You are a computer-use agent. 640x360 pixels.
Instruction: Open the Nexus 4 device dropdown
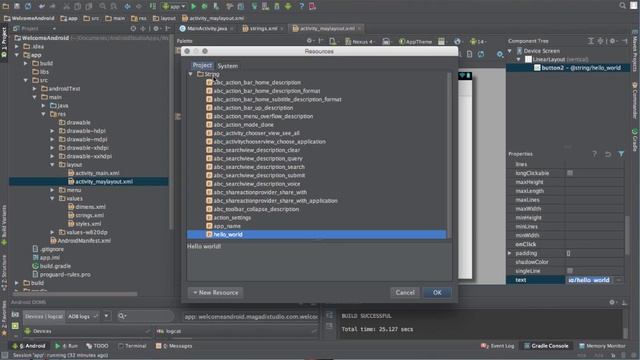coord(359,41)
